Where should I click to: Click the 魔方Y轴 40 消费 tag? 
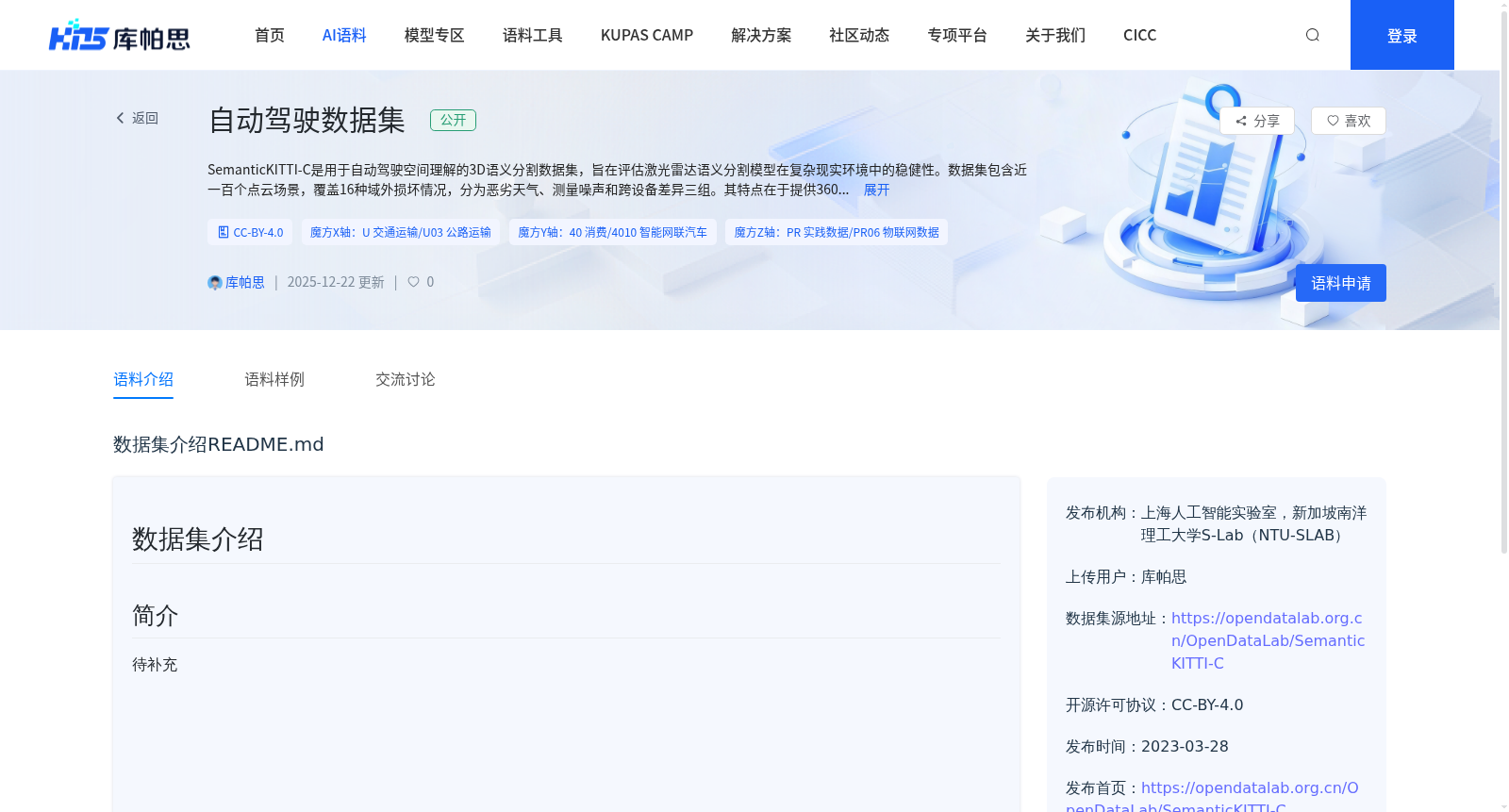(x=613, y=232)
